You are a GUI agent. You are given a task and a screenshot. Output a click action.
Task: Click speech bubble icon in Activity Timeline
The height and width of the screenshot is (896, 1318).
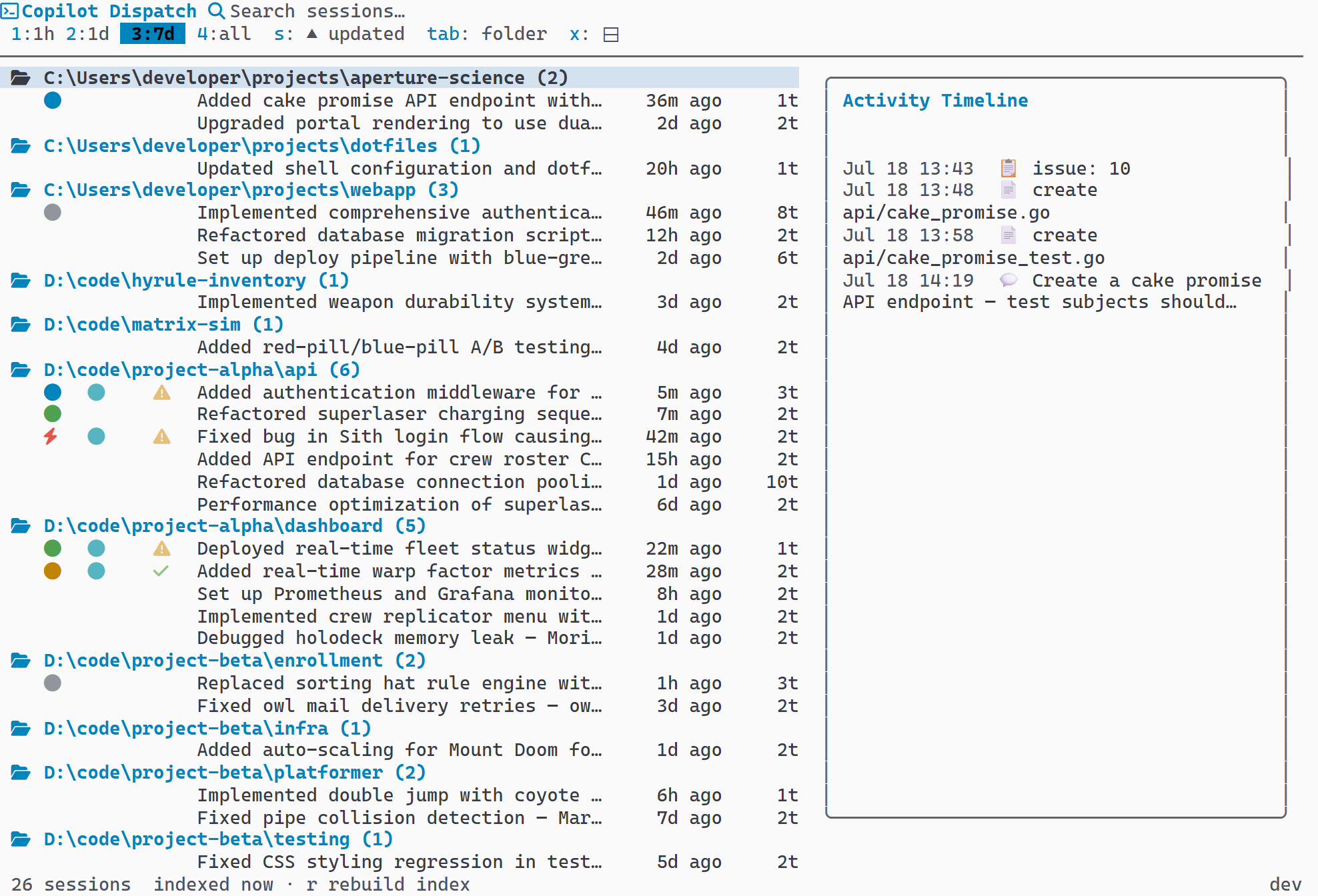click(x=1009, y=280)
